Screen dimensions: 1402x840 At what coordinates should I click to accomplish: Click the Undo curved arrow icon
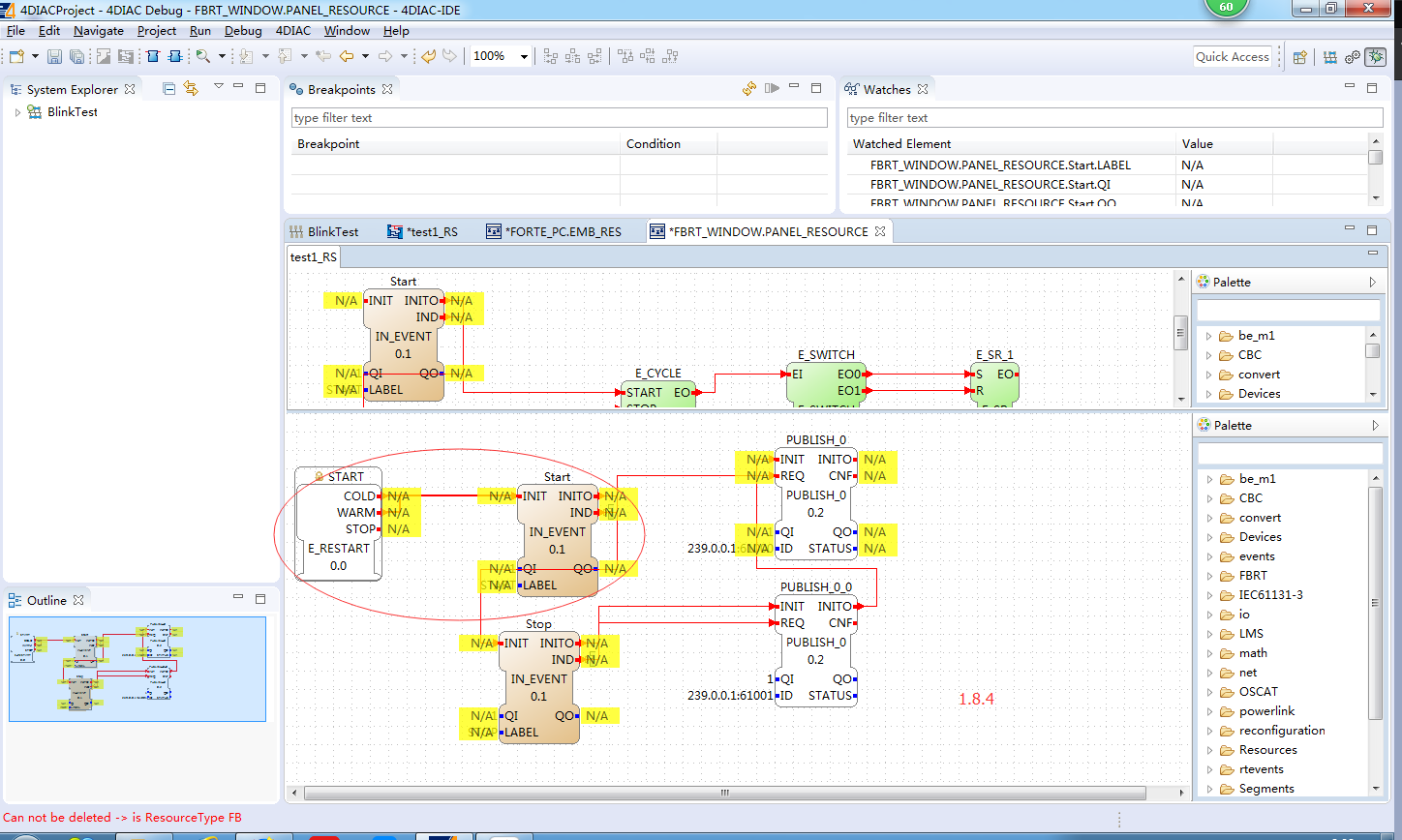[x=428, y=56]
